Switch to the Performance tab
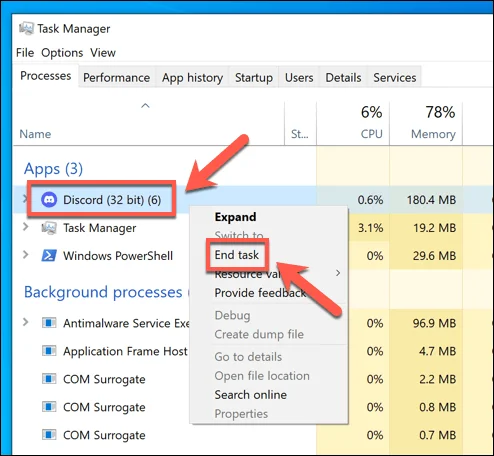The image size is (494, 456). click(117, 77)
